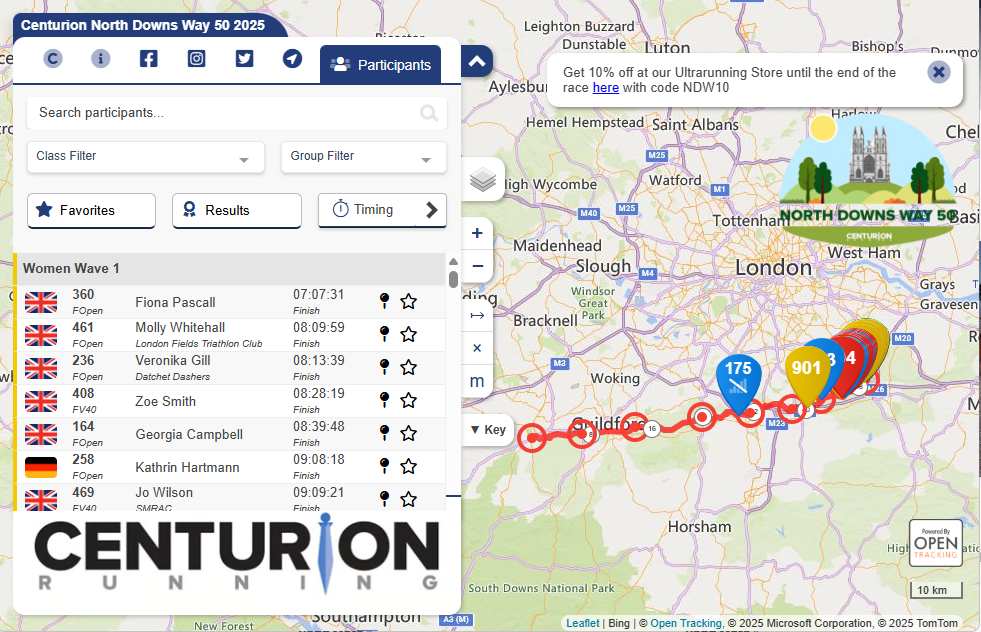Screen dimensions: 981x632
Task: Click the participant list scrollbar thumb
Action: click(x=454, y=279)
